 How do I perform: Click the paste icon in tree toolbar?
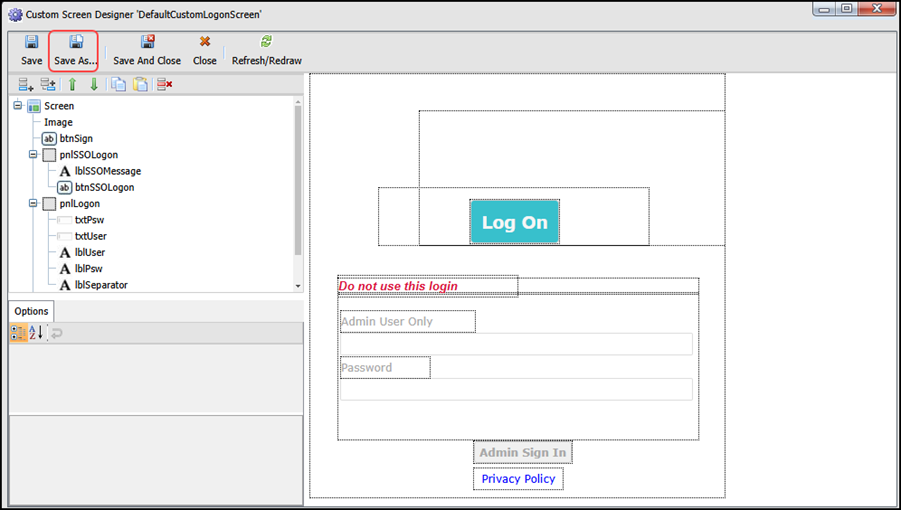click(141, 85)
